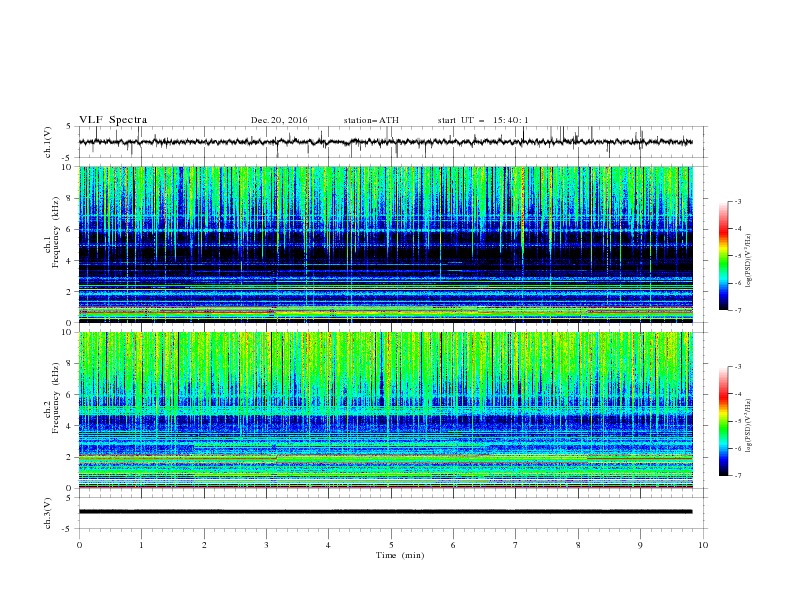Click the "-7" tick on ch.1 colorbar
Viewport: 792px width, 612px height.
pyautogui.click(x=738, y=310)
